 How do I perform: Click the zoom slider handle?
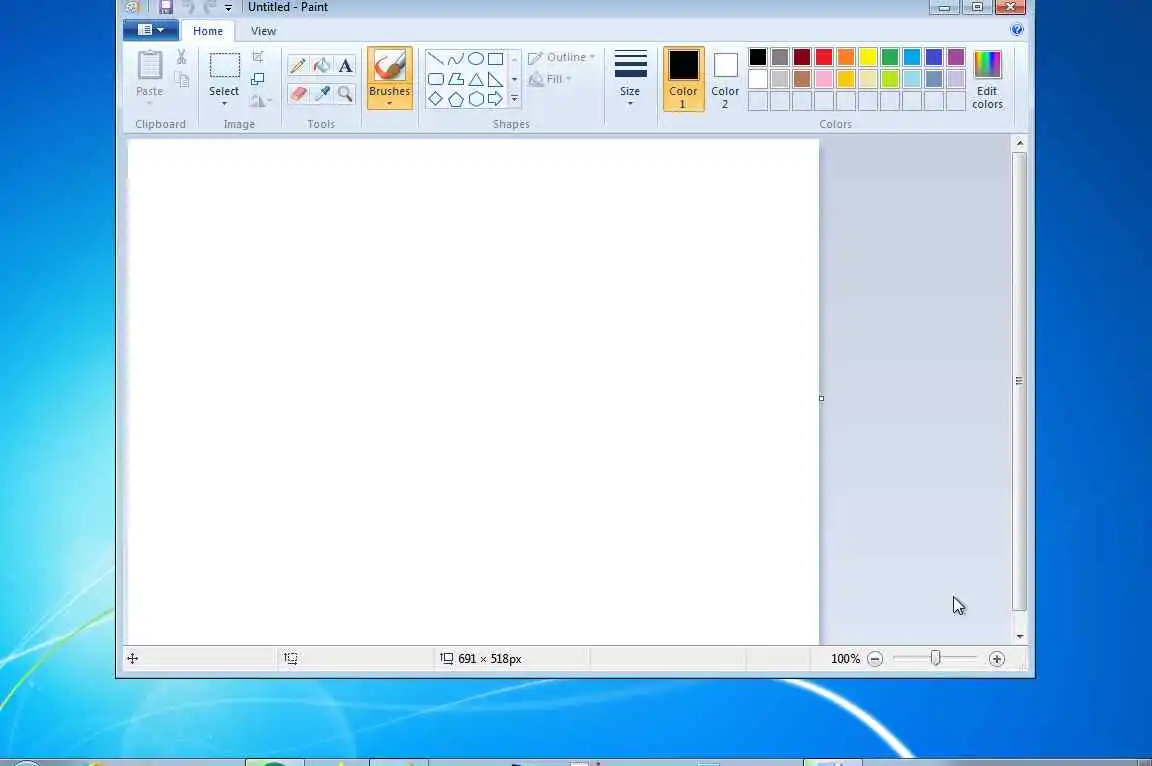click(x=935, y=658)
